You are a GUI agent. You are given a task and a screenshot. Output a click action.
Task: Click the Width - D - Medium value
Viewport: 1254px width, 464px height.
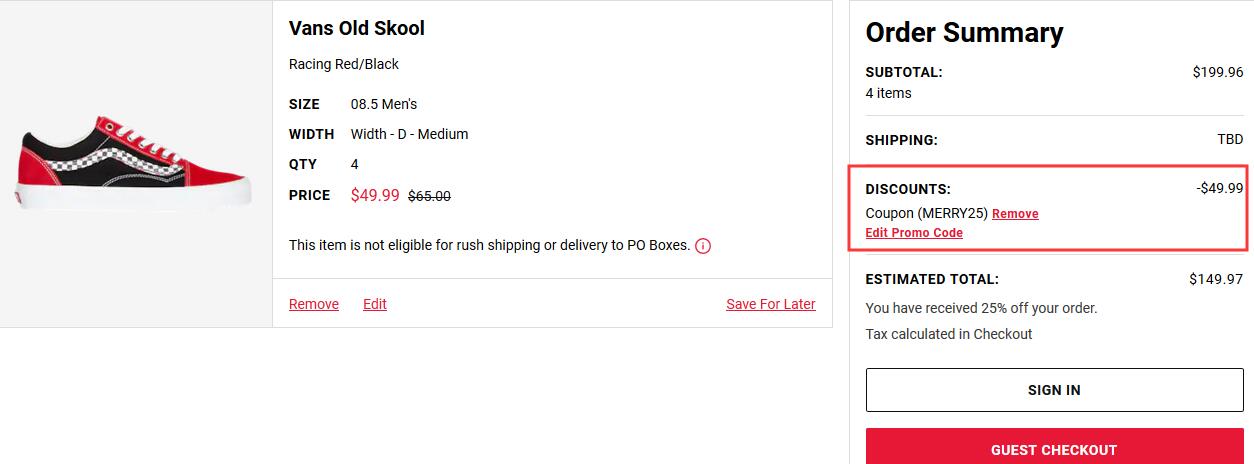pyautogui.click(x=409, y=134)
